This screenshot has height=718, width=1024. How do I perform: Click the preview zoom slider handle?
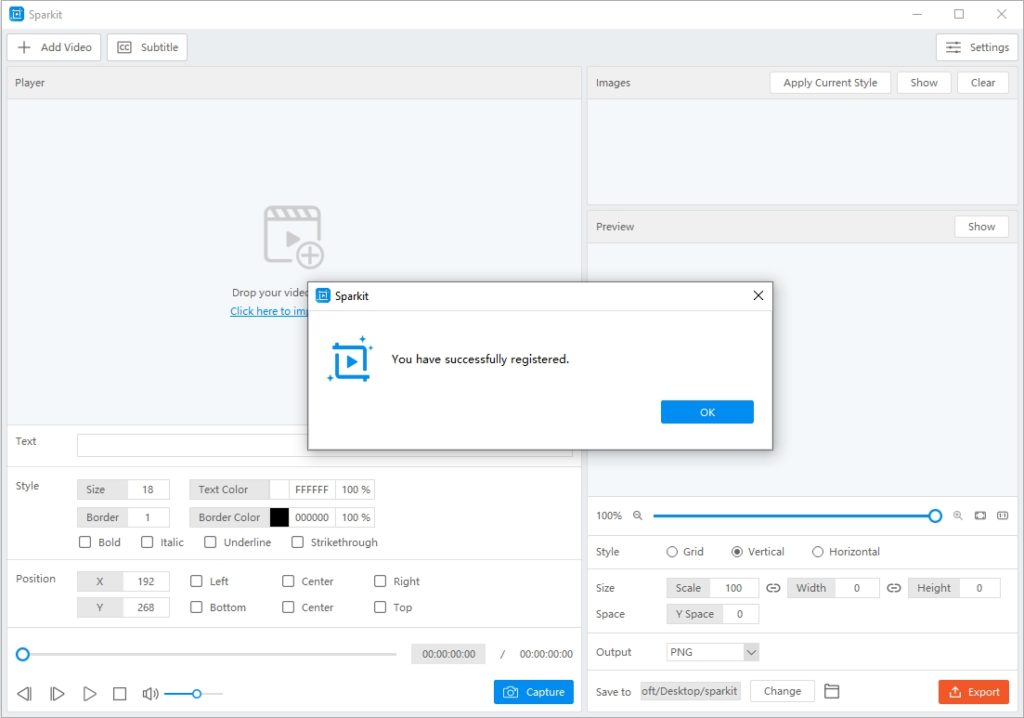[x=935, y=516]
